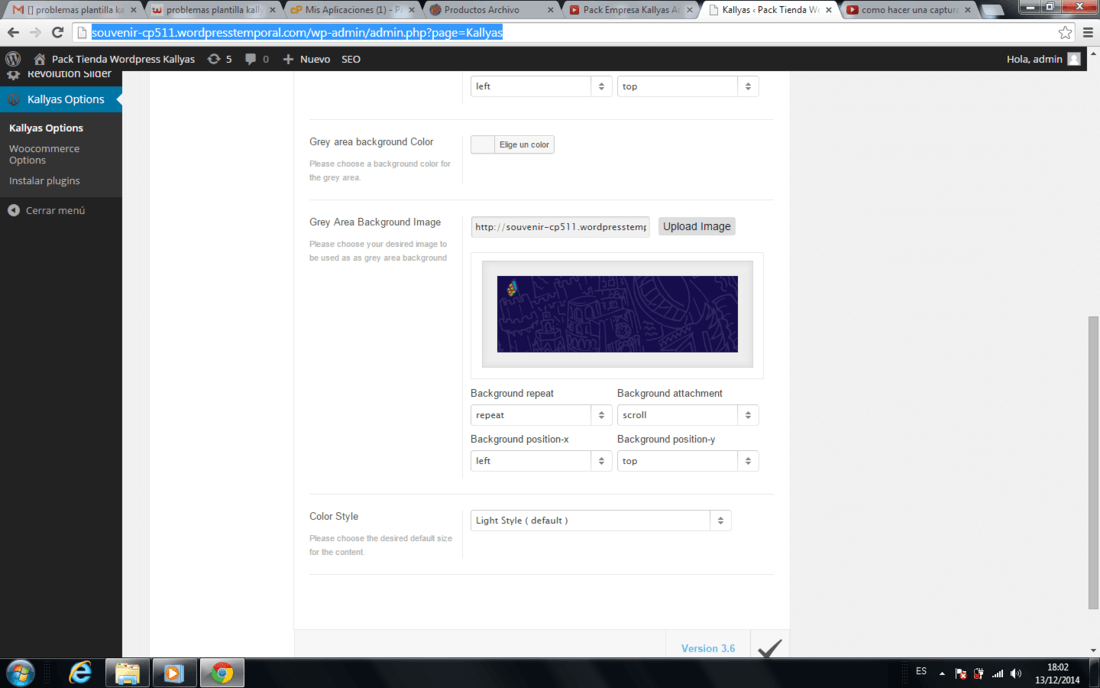Visit site via home icon Pack Tienda
This screenshot has width=1100, height=688.
(39, 59)
